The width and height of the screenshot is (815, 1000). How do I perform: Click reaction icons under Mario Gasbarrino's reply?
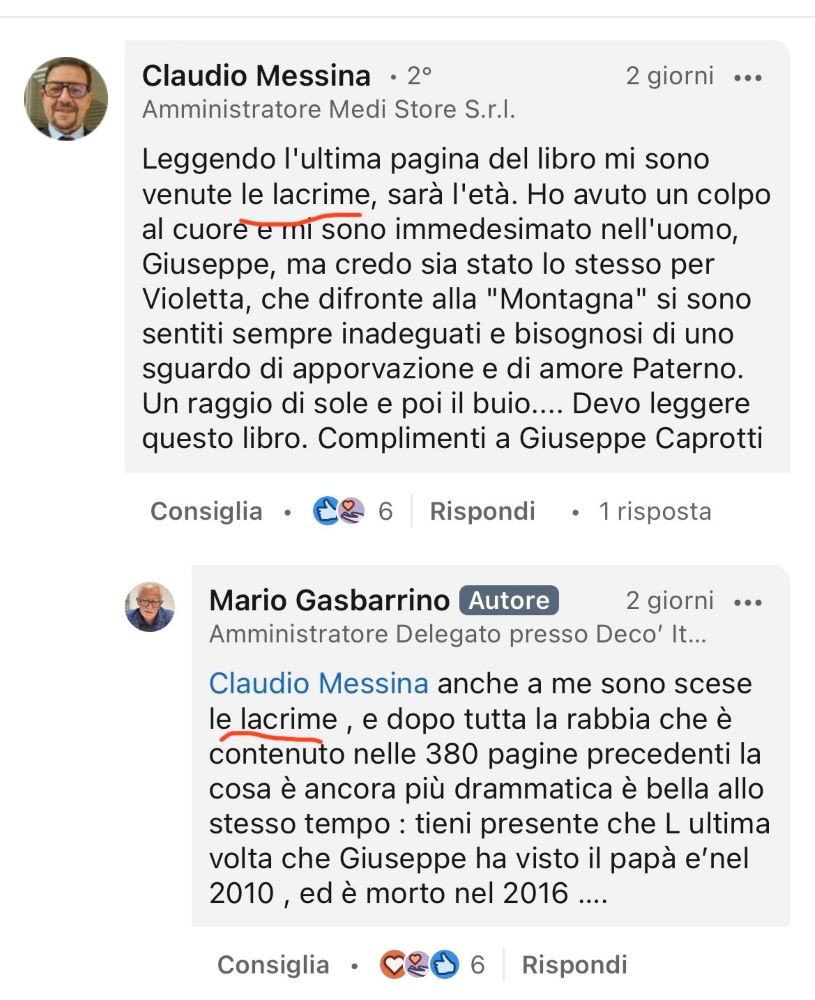(x=418, y=965)
